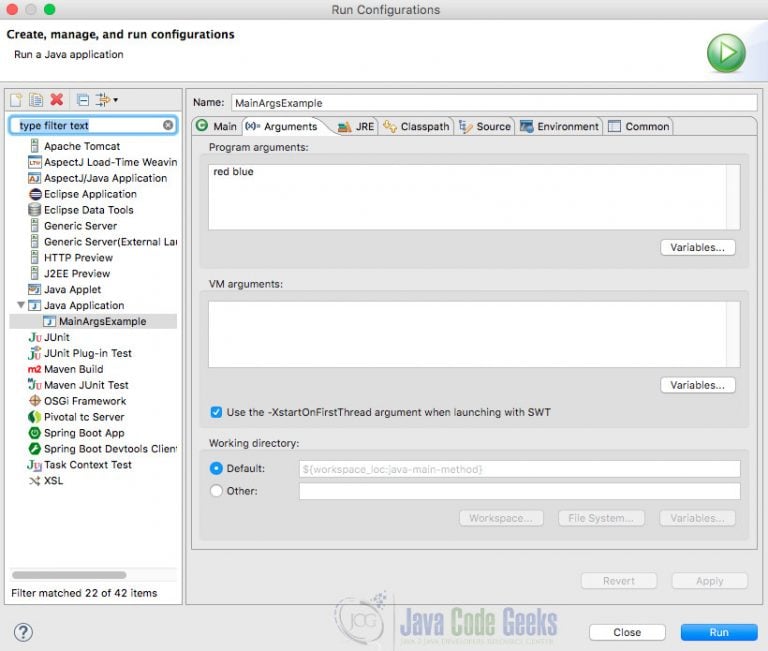This screenshot has width=768, height=651.
Task: Clear the filter text with the X icon
Action: (x=168, y=125)
